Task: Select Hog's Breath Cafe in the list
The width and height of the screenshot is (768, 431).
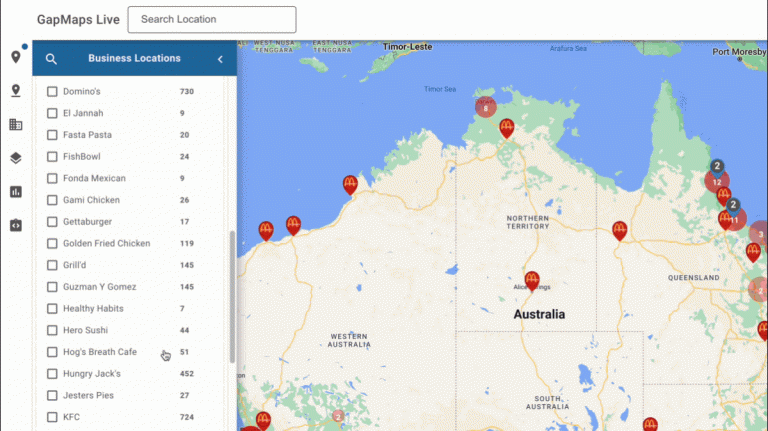Action: (x=99, y=352)
